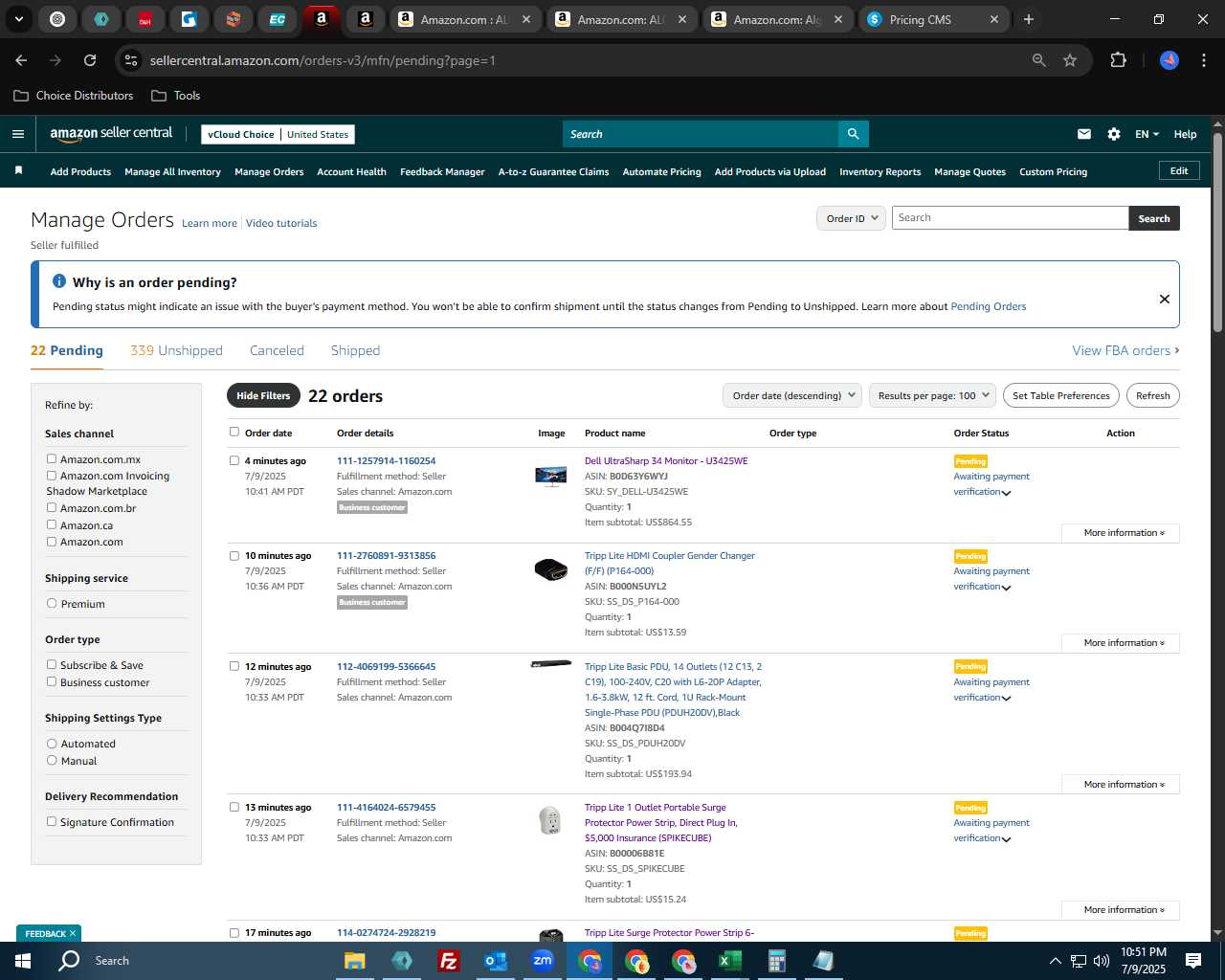Image resolution: width=1225 pixels, height=980 pixels.
Task: Open Zoom from the taskbar
Action: (543, 961)
